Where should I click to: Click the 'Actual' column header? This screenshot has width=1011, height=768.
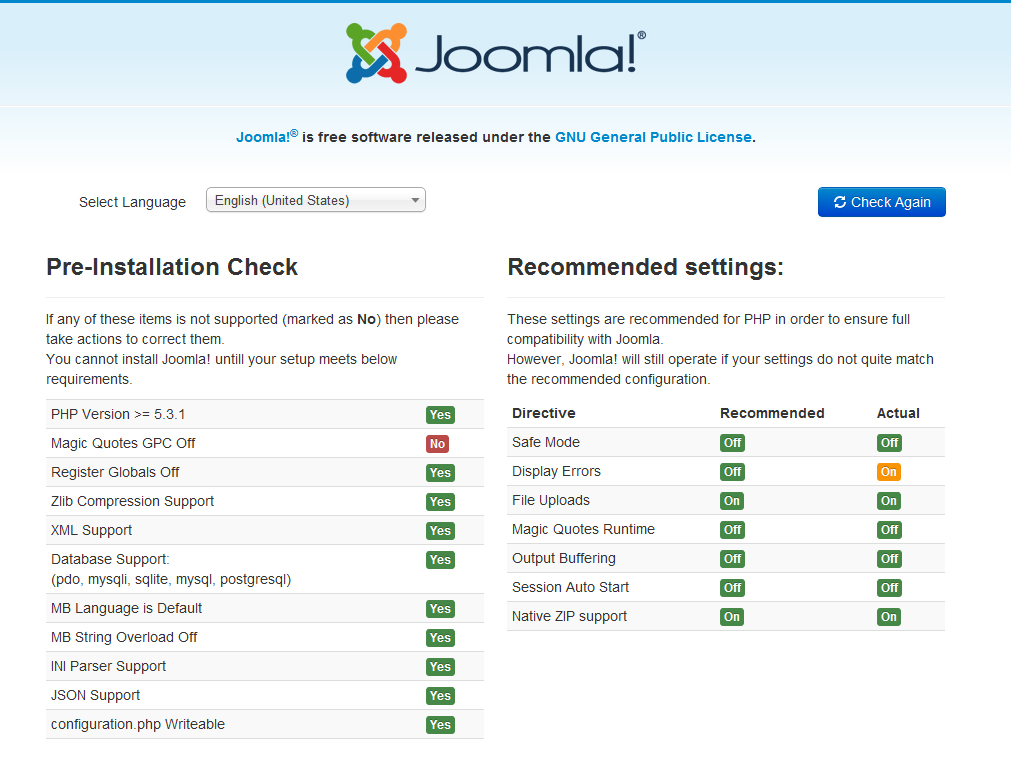pyautogui.click(x=898, y=413)
